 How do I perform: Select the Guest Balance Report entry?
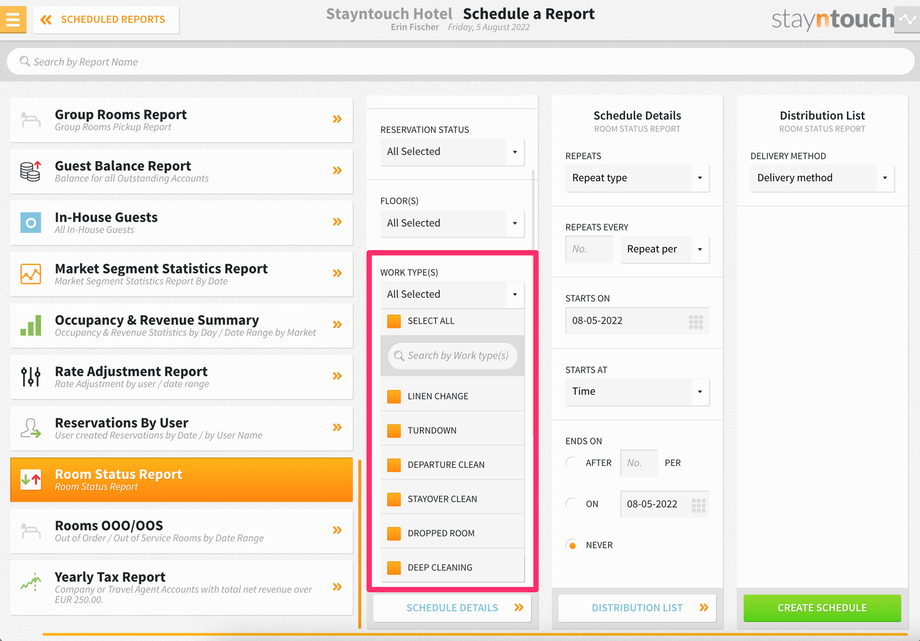(181, 171)
